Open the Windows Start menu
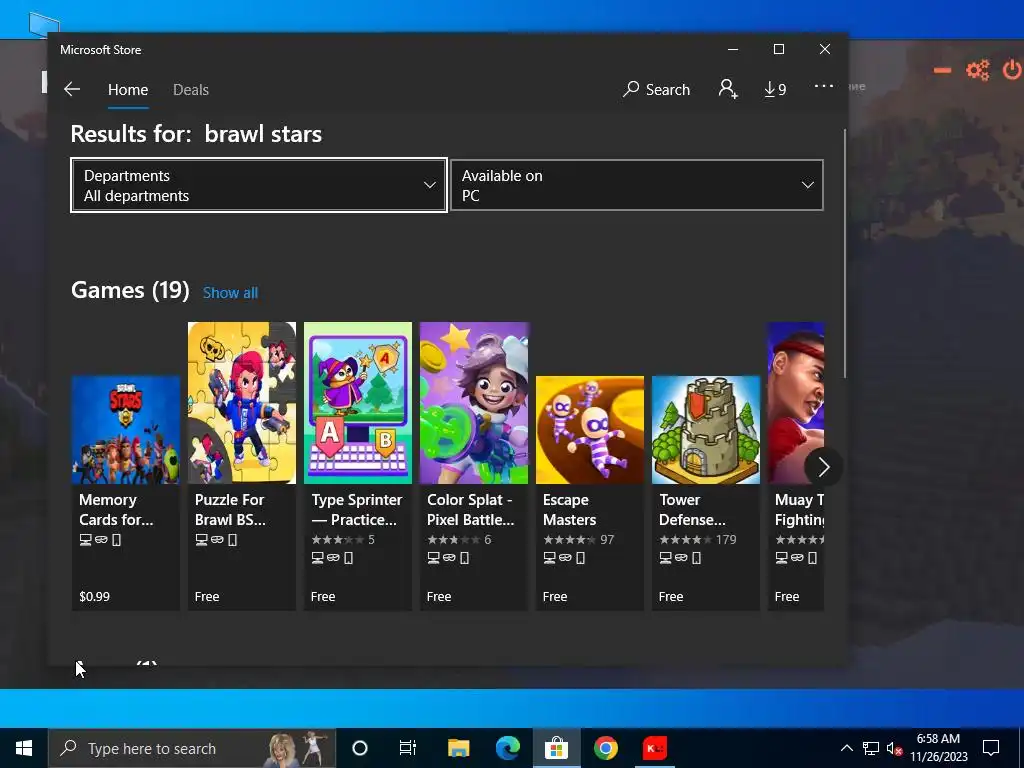 (24, 748)
